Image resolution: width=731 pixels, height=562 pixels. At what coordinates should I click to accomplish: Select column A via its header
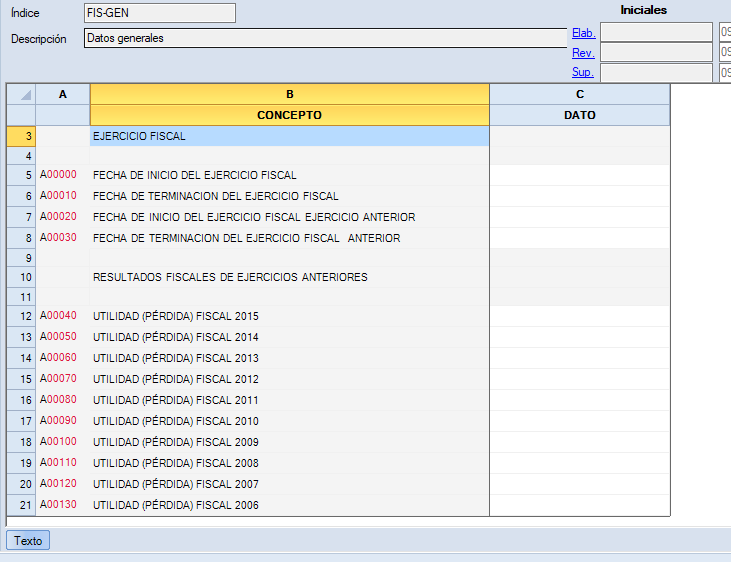click(x=63, y=94)
